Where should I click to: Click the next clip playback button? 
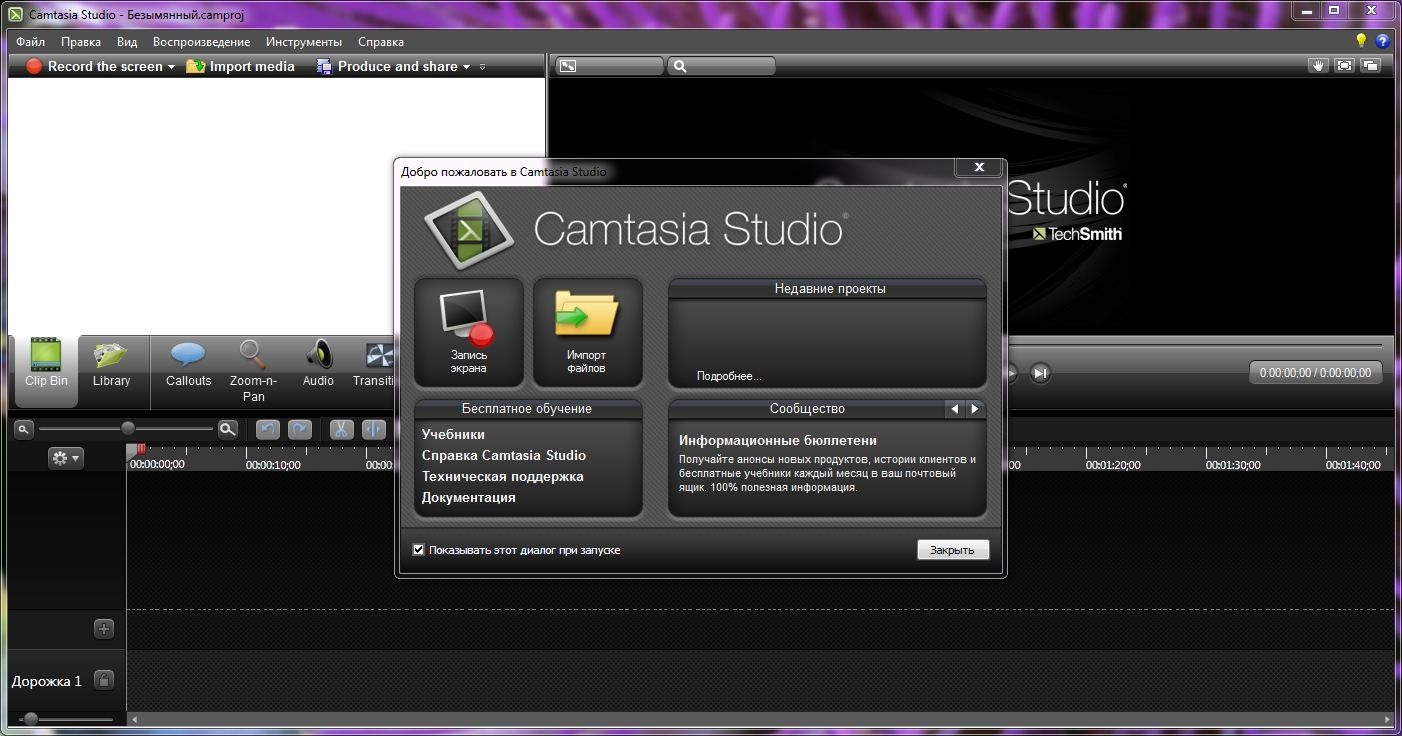coord(1040,373)
